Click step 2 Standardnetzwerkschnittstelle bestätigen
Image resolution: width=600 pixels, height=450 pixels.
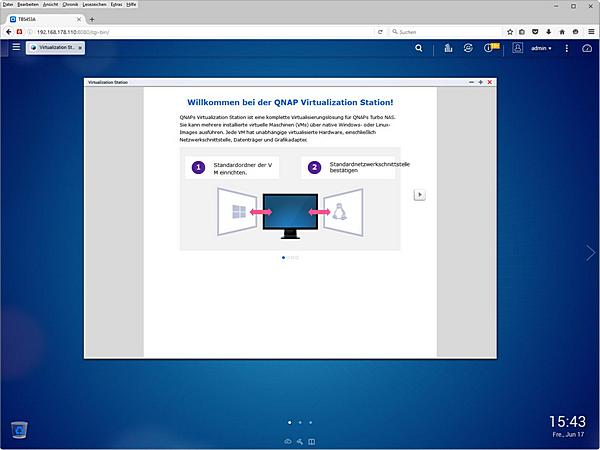click(348, 168)
